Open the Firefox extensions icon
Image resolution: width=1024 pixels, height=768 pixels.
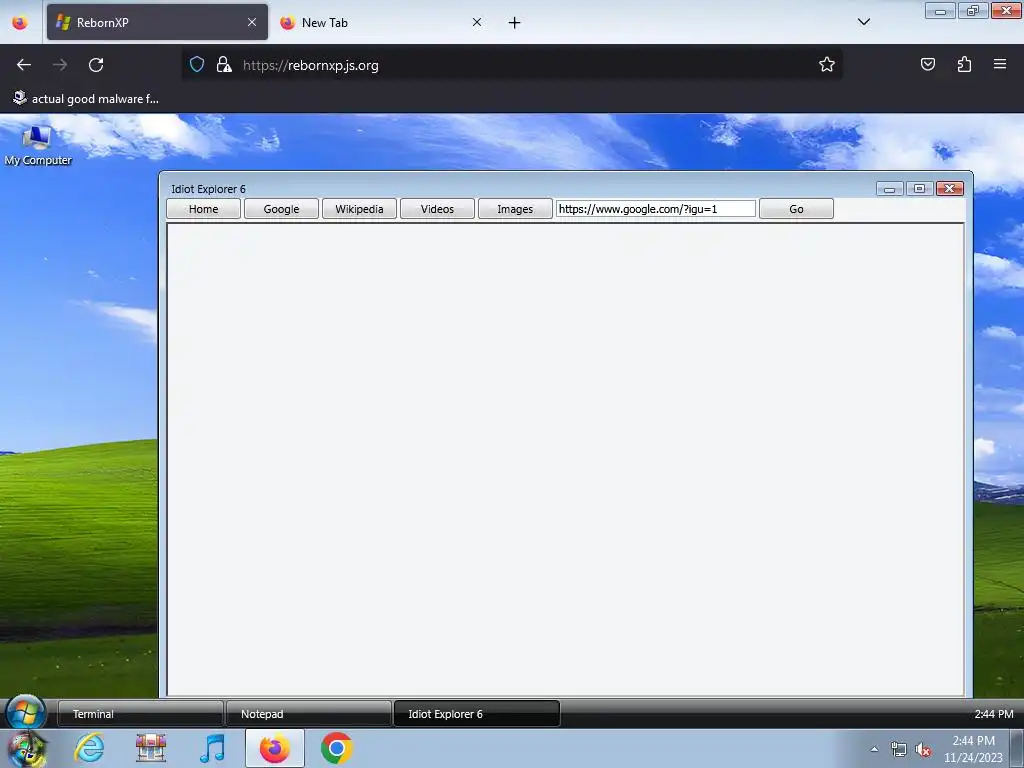[x=964, y=64]
